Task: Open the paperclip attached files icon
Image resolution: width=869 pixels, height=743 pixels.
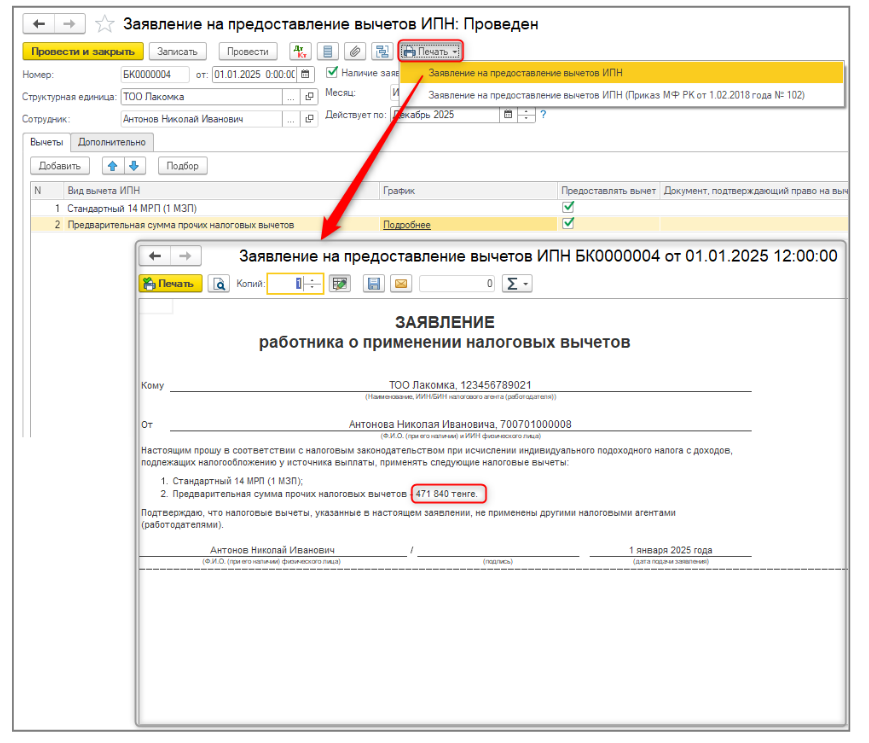Action: (355, 52)
